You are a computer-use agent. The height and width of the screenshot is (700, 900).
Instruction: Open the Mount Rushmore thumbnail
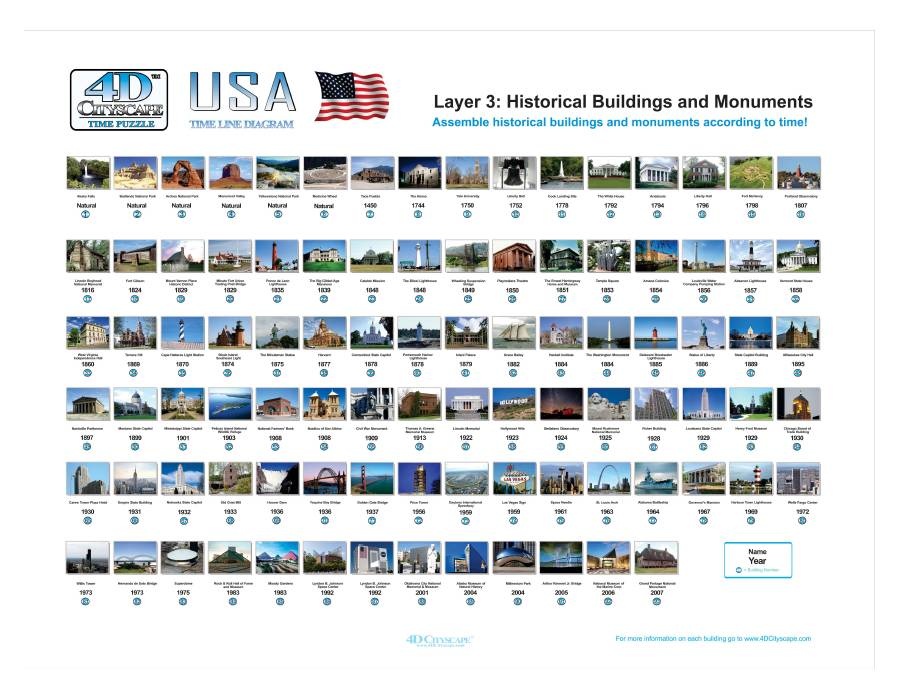609,404
